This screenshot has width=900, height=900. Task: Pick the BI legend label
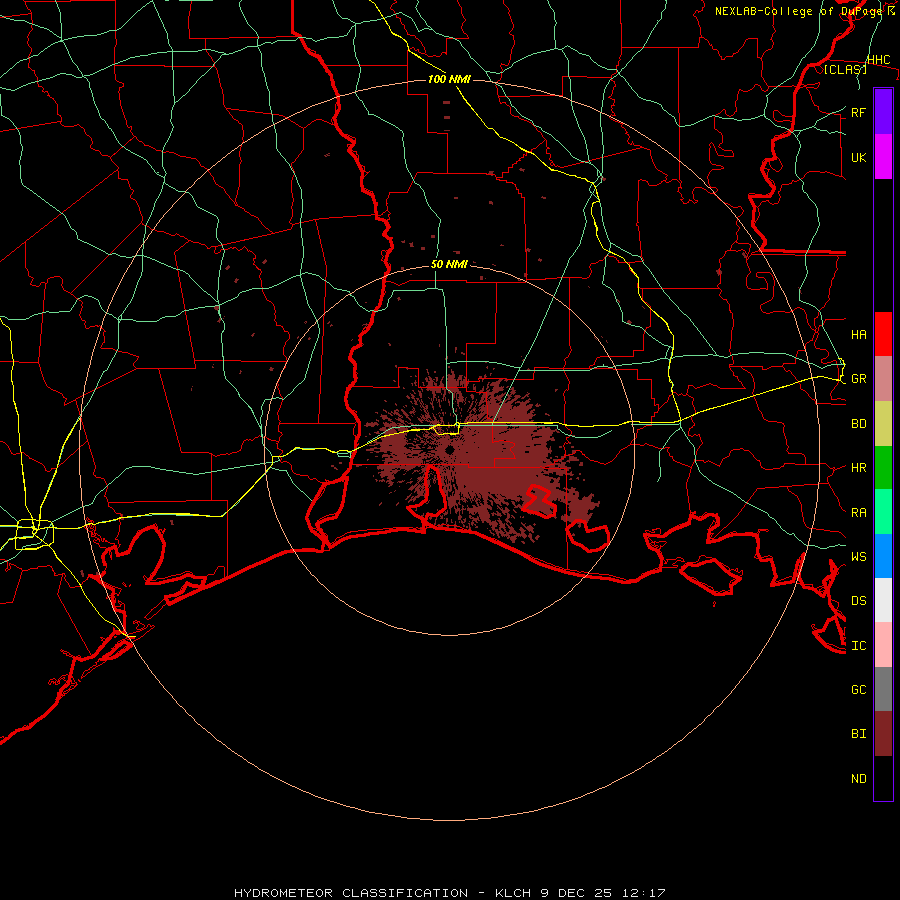pos(858,734)
